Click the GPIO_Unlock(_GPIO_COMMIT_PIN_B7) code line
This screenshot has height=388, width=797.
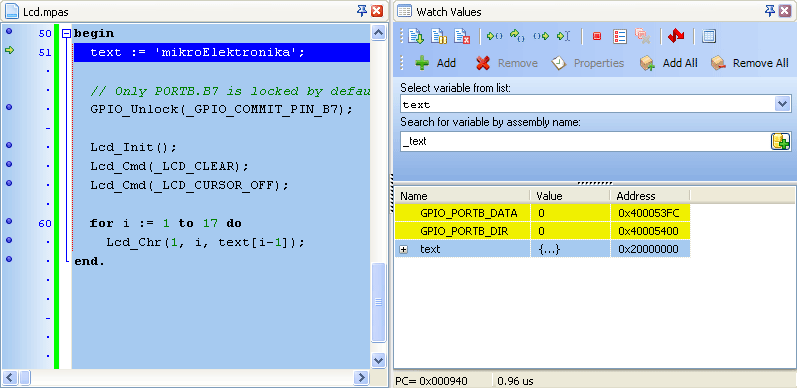click(x=222, y=109)
